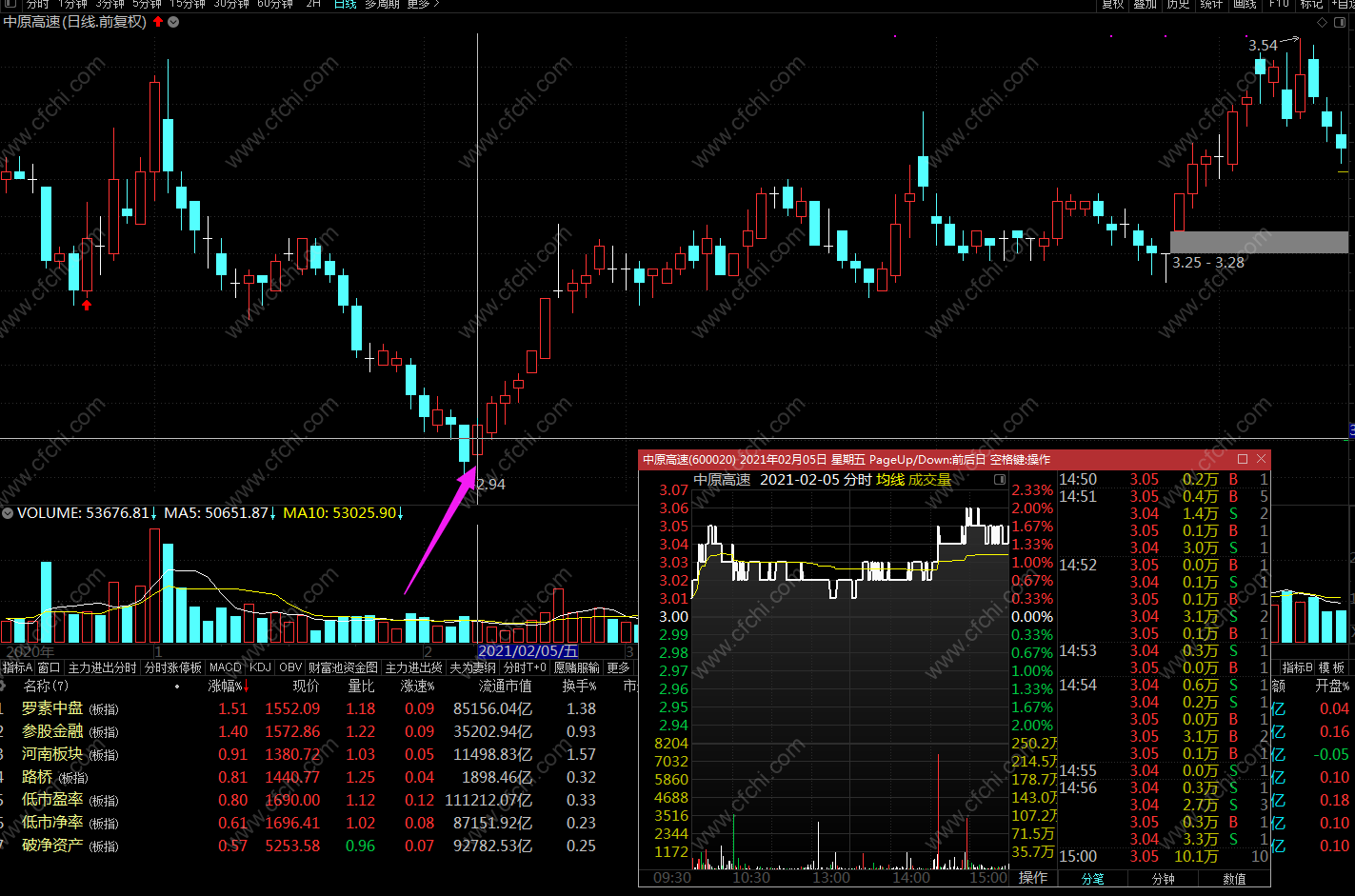This screenshot has height=896, width=1355.
Task: Select 主力进出货 indicator
Action: click(413, 667)
